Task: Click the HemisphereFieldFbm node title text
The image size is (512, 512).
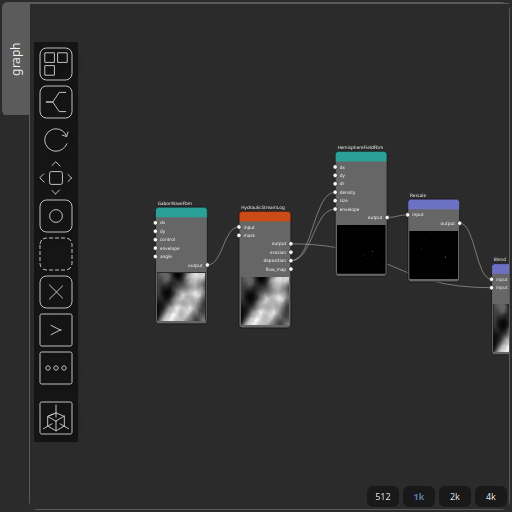Action: coord(360,148)
